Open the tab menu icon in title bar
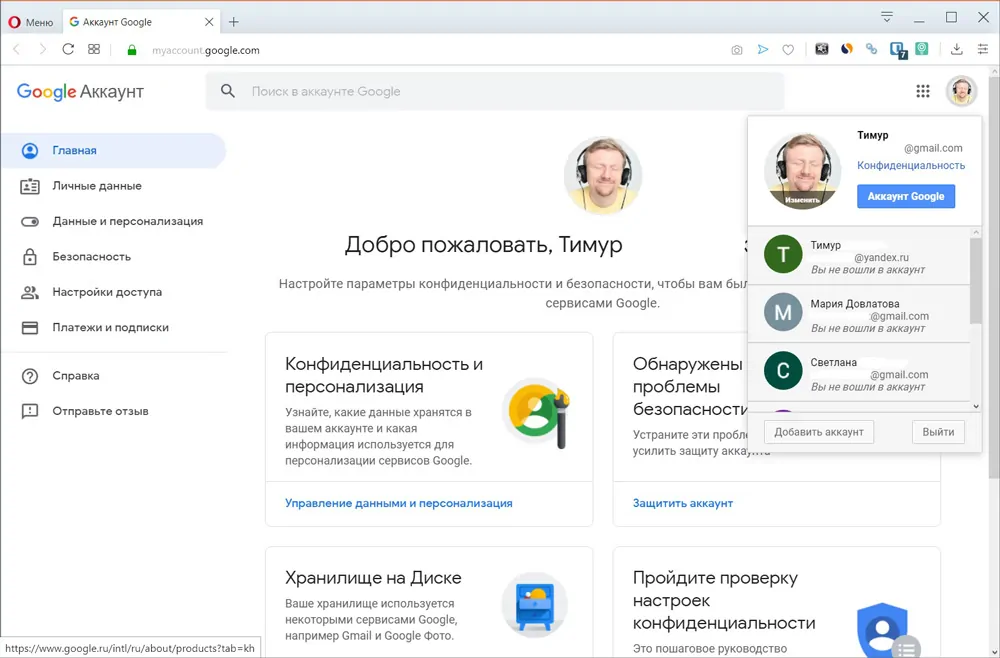Image resolution: width=1000 pixels, height=658 pixels. tap(886, 17)
